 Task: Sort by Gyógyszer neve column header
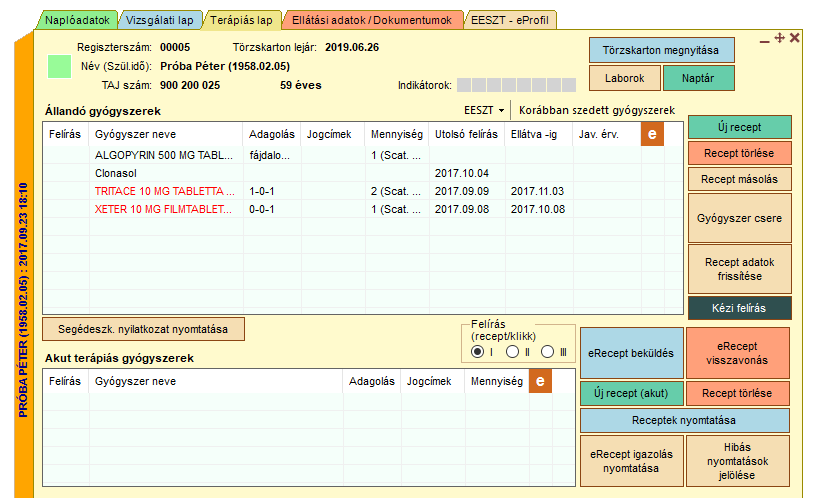pyautogui.click(x=134, y=133)
